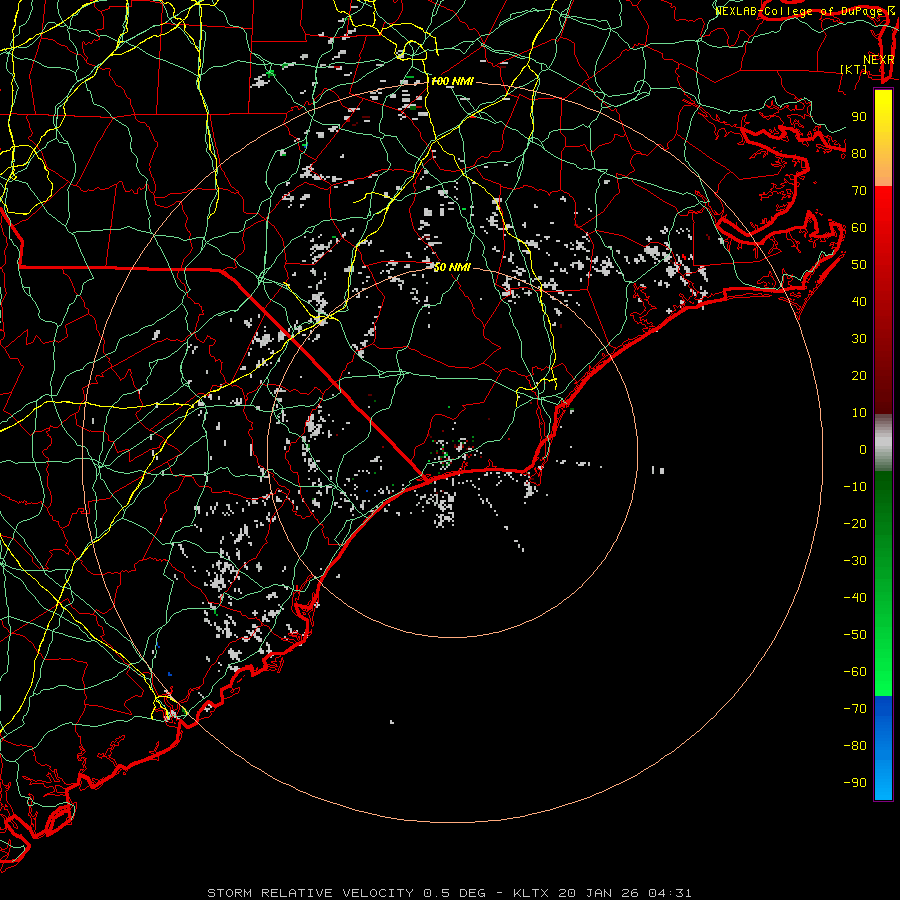Click the positive 50 knot scale label
This screenshot has height=900, width=900.
click(x=859, y=265)
